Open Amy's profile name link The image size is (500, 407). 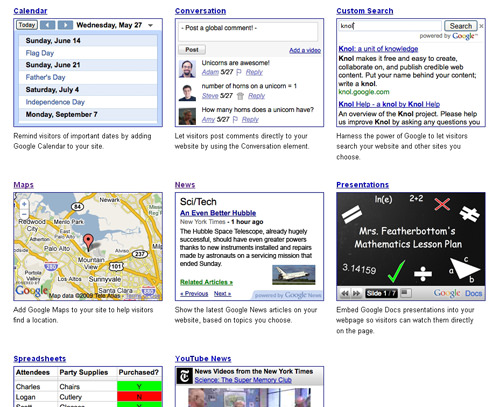208,120
